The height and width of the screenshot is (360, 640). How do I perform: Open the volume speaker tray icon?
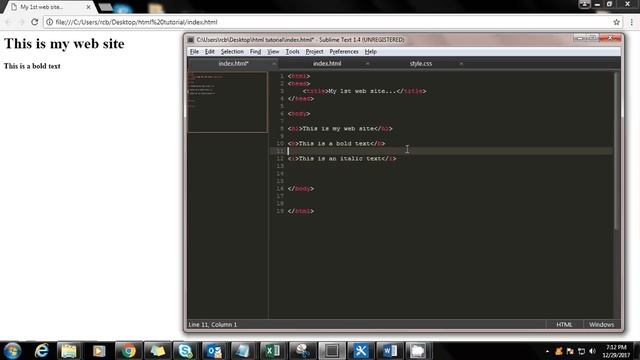click(593, 351)
